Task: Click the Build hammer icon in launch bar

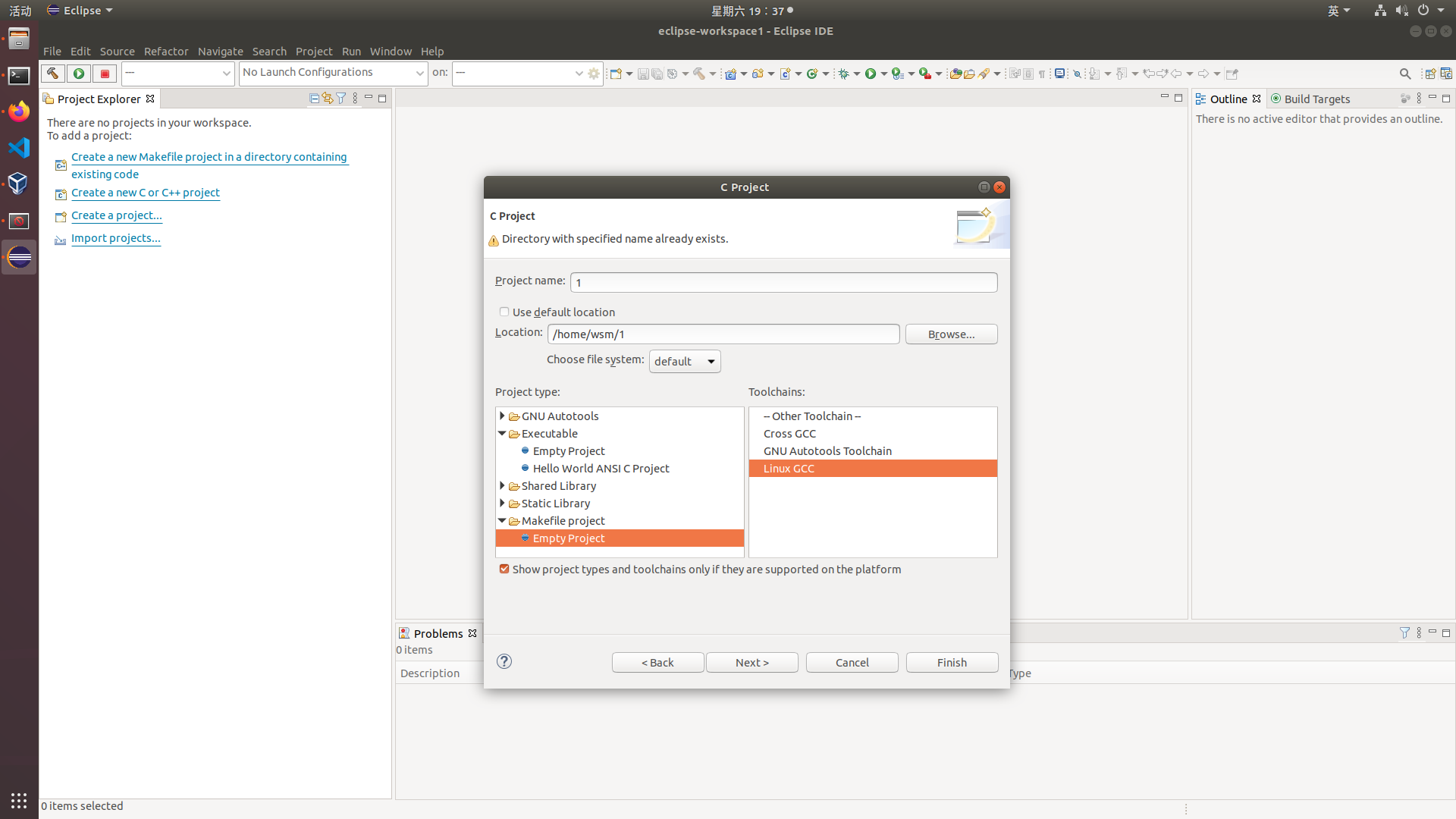Action: [52, 74]
